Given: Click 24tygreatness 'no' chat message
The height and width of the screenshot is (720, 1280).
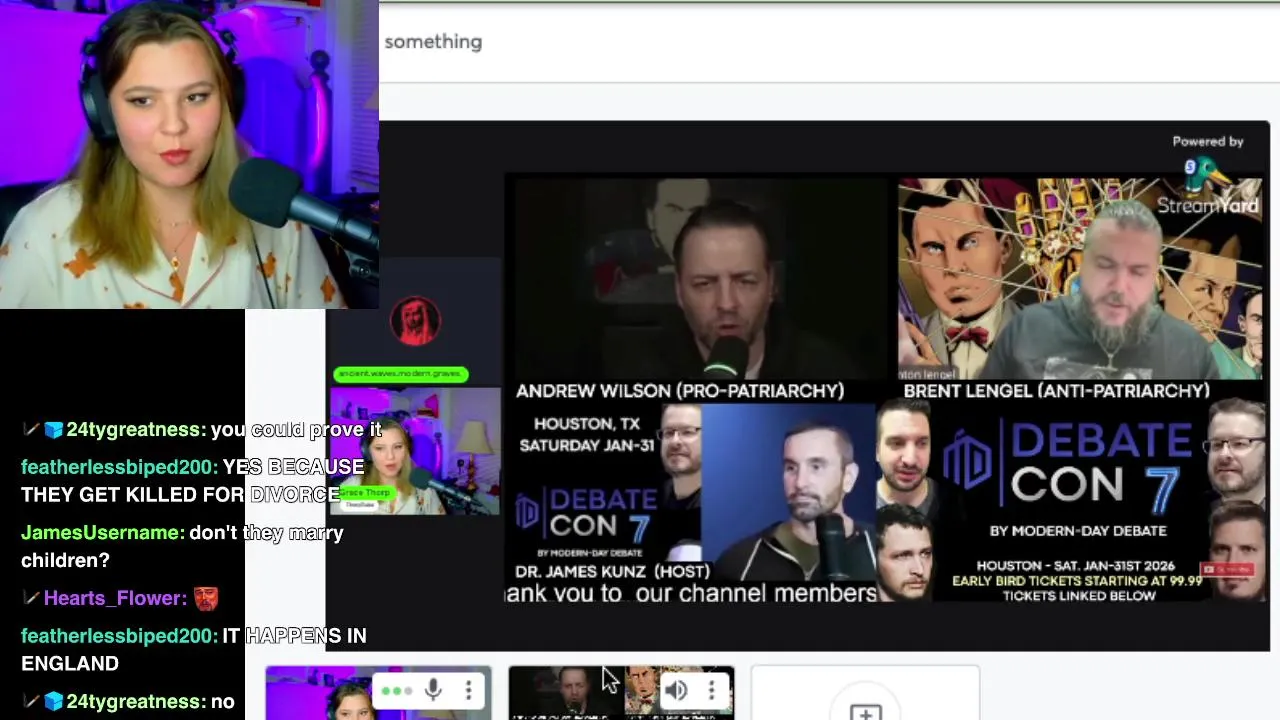Looking at the screenshot, I should pyautogui.click(x=128, y=702).
